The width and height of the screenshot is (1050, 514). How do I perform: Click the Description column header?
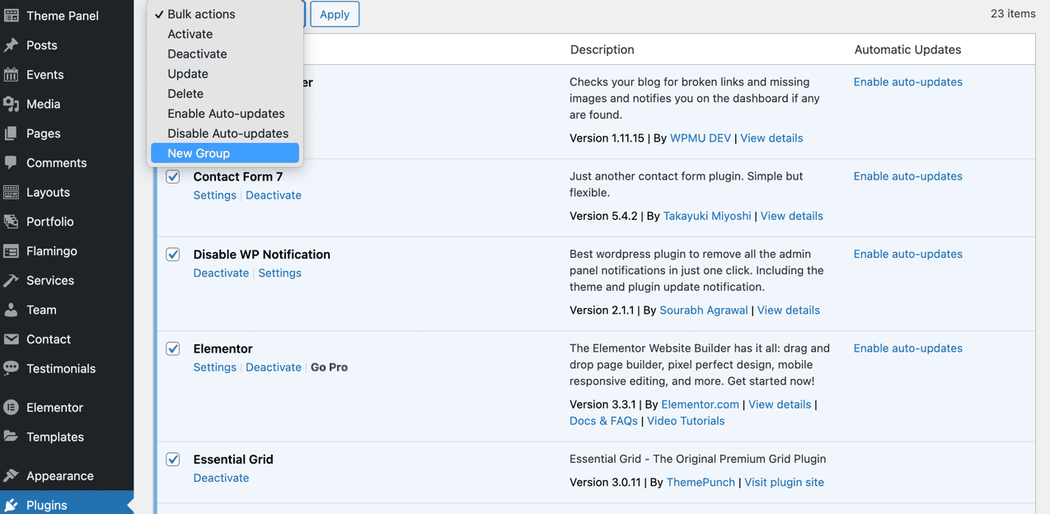(x=602, y=50)
